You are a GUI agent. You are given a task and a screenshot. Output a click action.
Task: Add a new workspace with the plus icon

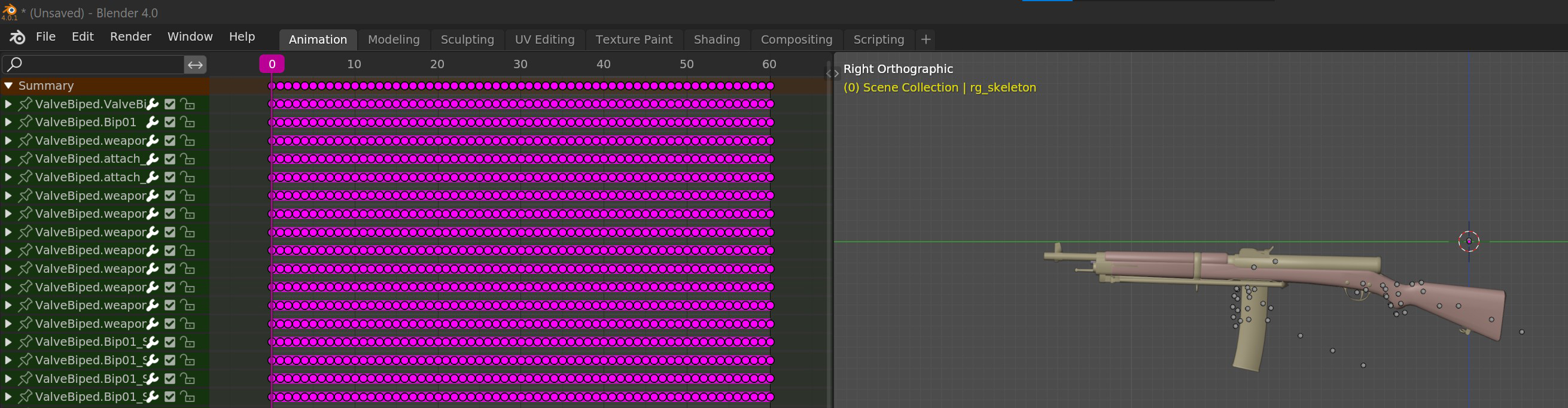coord(926,39)
